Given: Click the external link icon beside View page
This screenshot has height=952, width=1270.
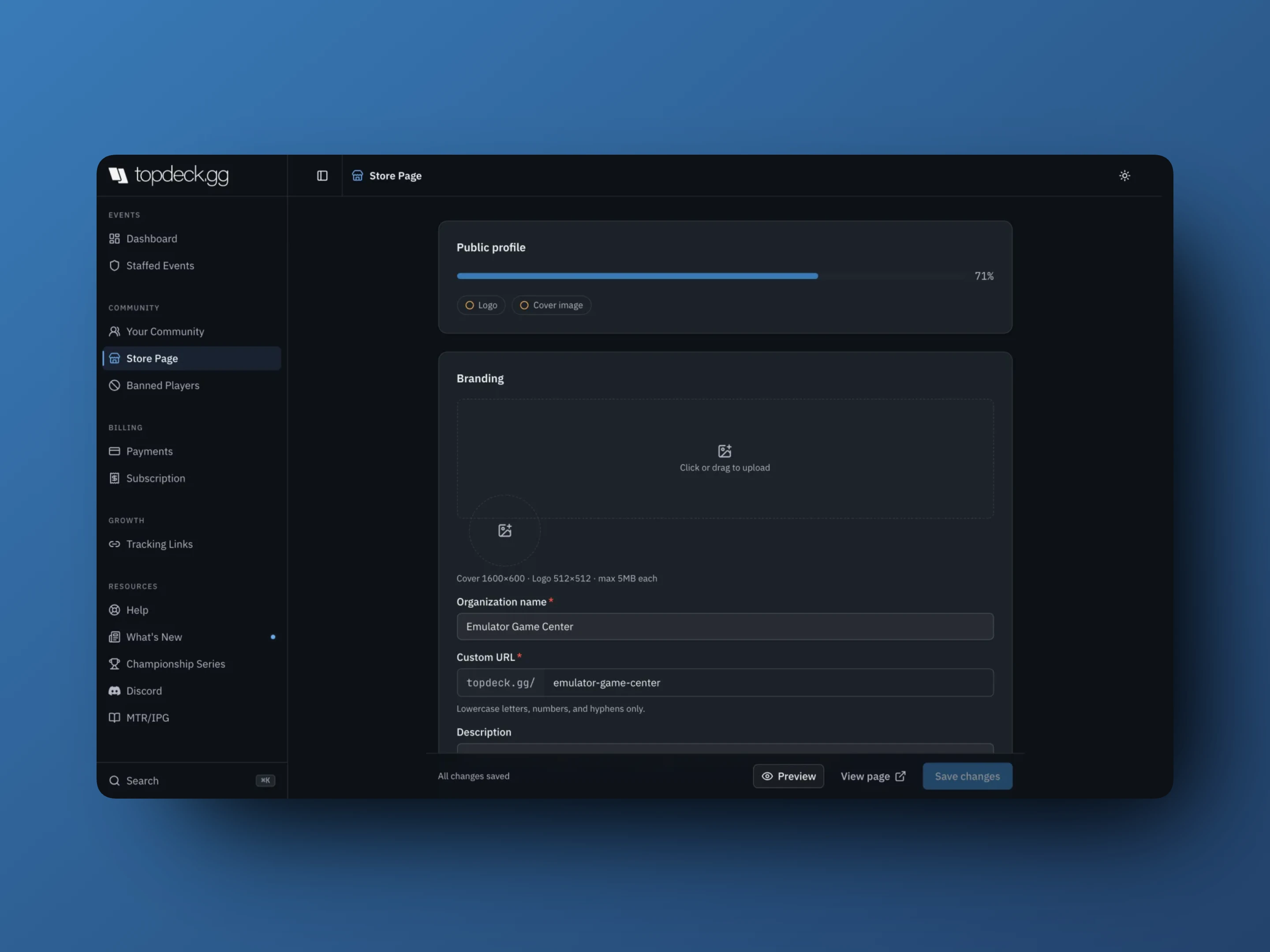Looking at the screenshot, I should coord(900,777).
